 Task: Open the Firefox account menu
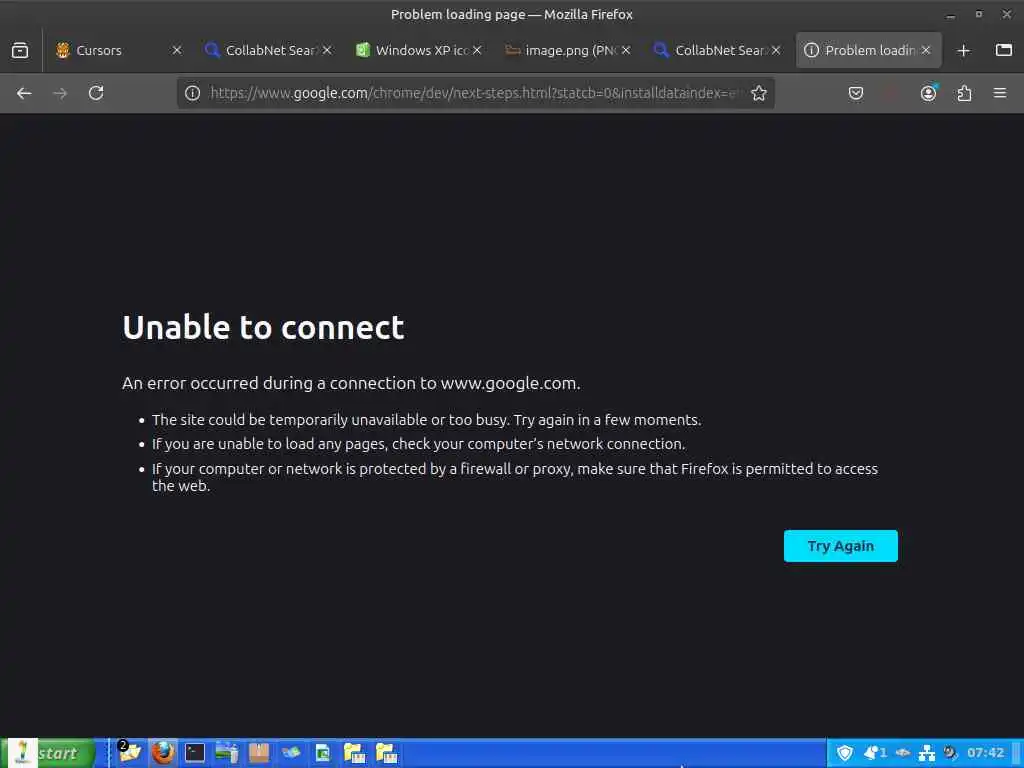[x=928, y=93]
